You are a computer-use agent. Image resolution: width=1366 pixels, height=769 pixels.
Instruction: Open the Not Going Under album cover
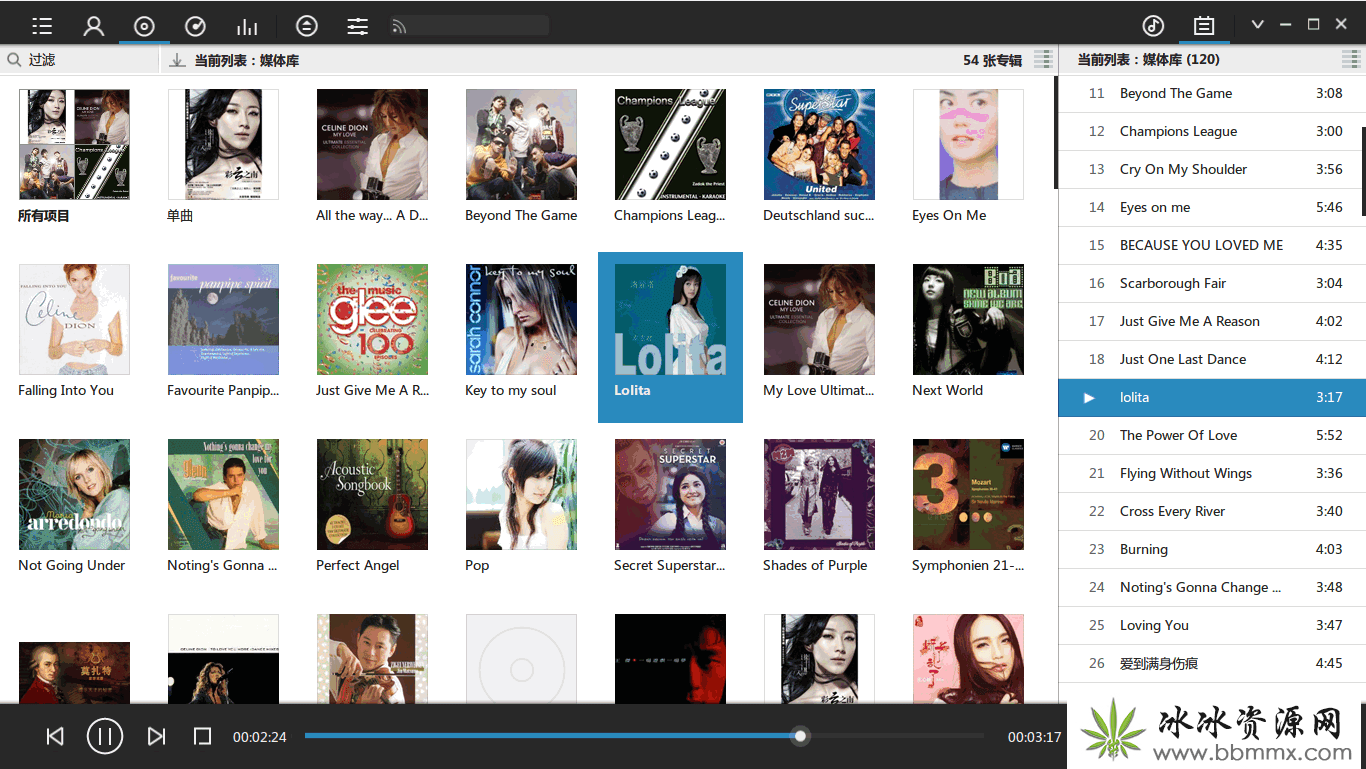click(x=74, y=495)
